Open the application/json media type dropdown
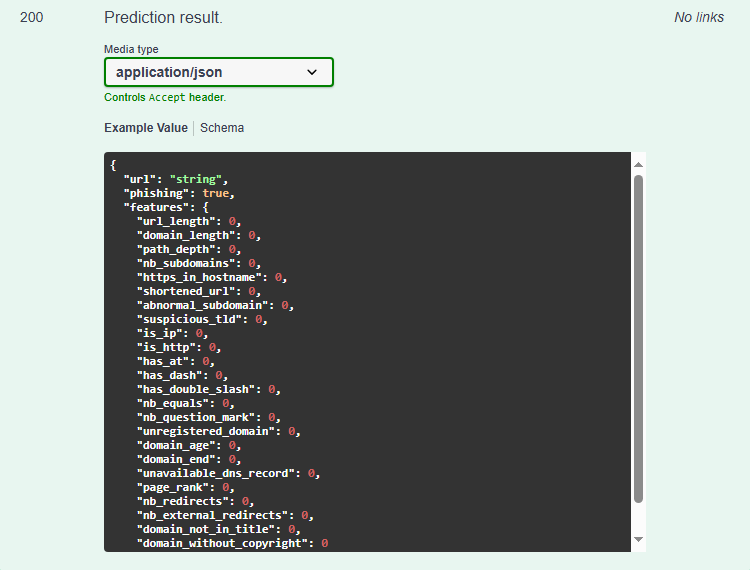 (218, 72)
